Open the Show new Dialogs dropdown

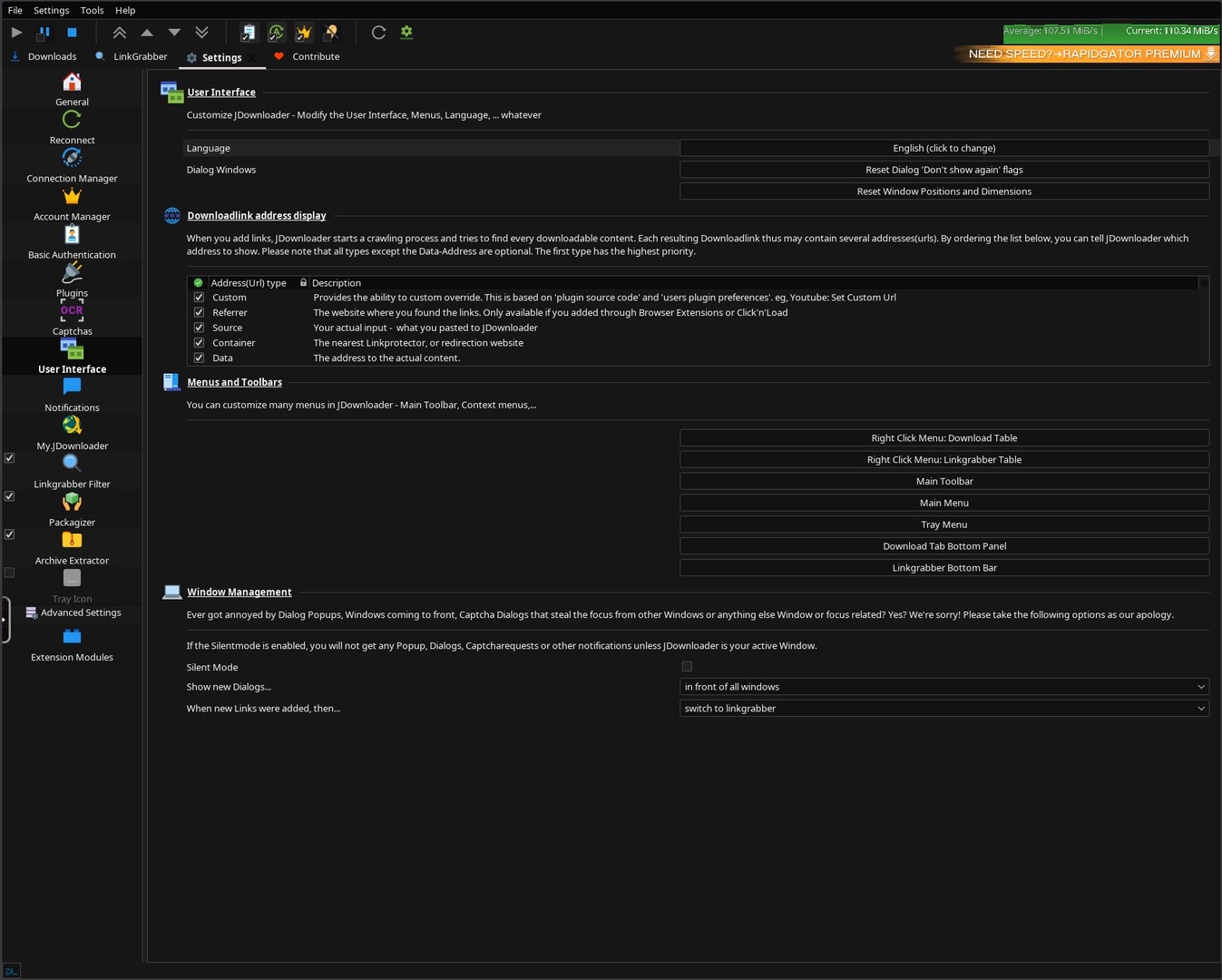(944, 687)
